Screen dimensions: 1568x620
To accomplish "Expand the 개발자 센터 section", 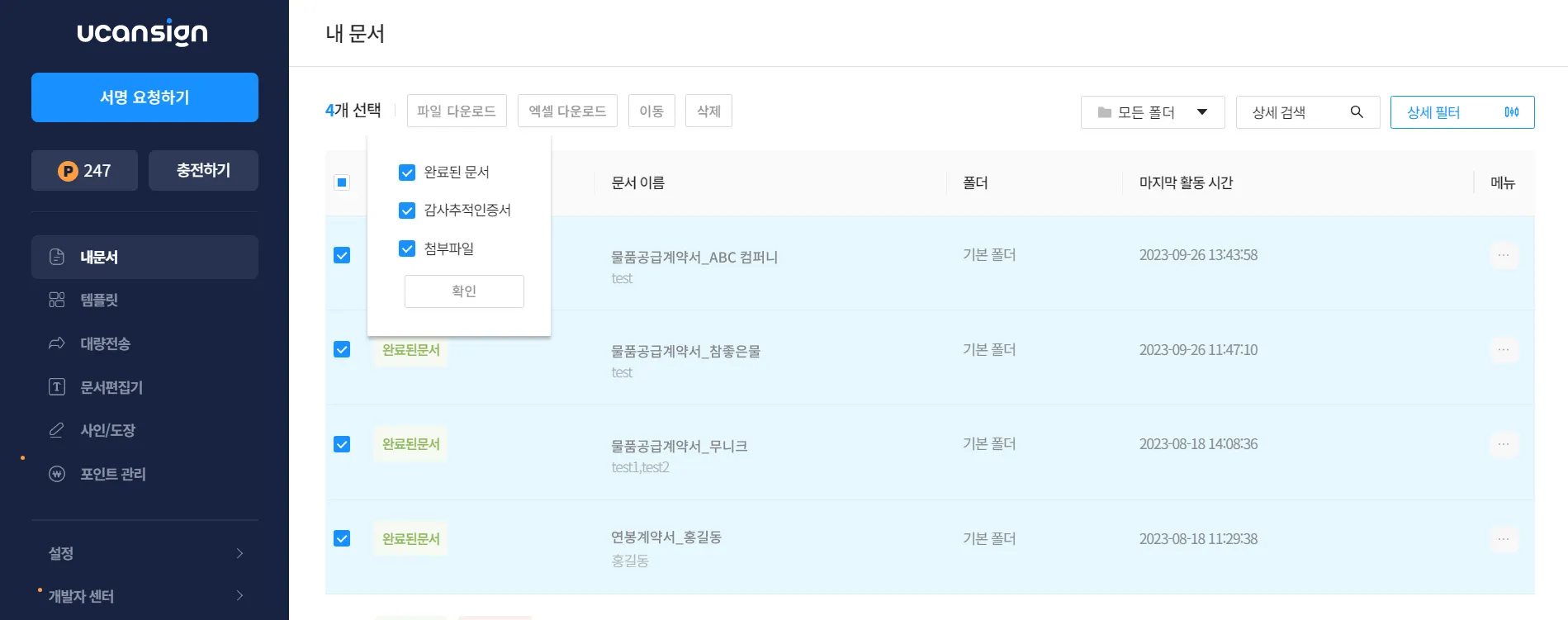I will click(x=144, y=596).
